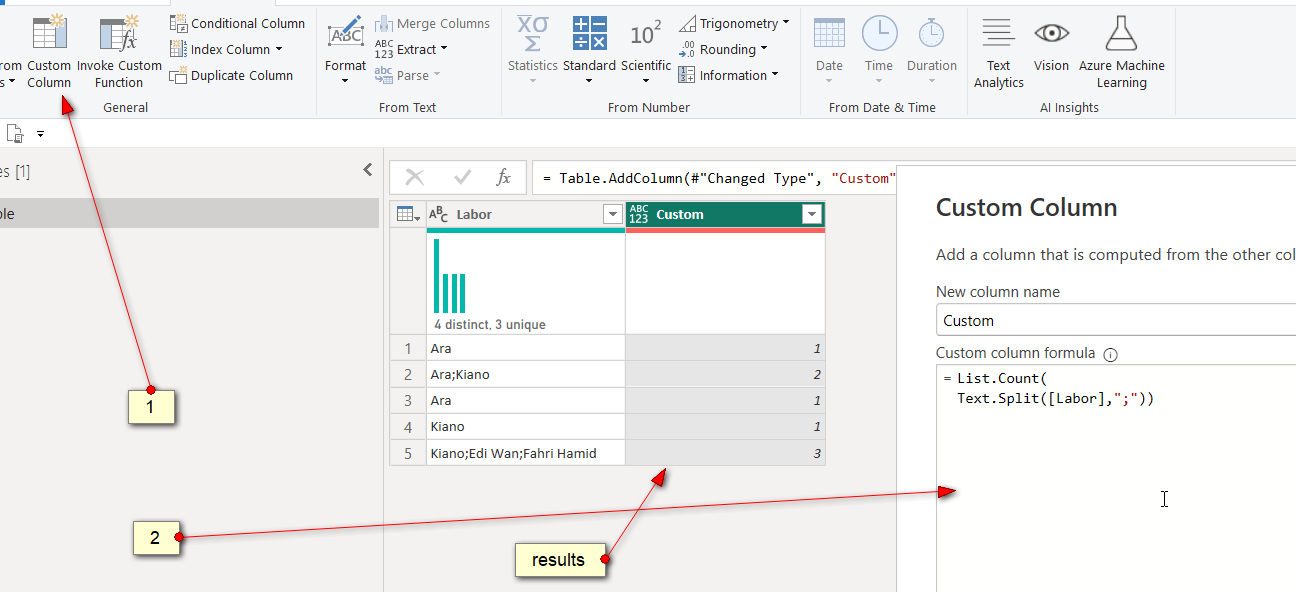Collapse the Queries pane chevron
Viewport: 1296px width, 592px height.
click(x=367, y=171)
